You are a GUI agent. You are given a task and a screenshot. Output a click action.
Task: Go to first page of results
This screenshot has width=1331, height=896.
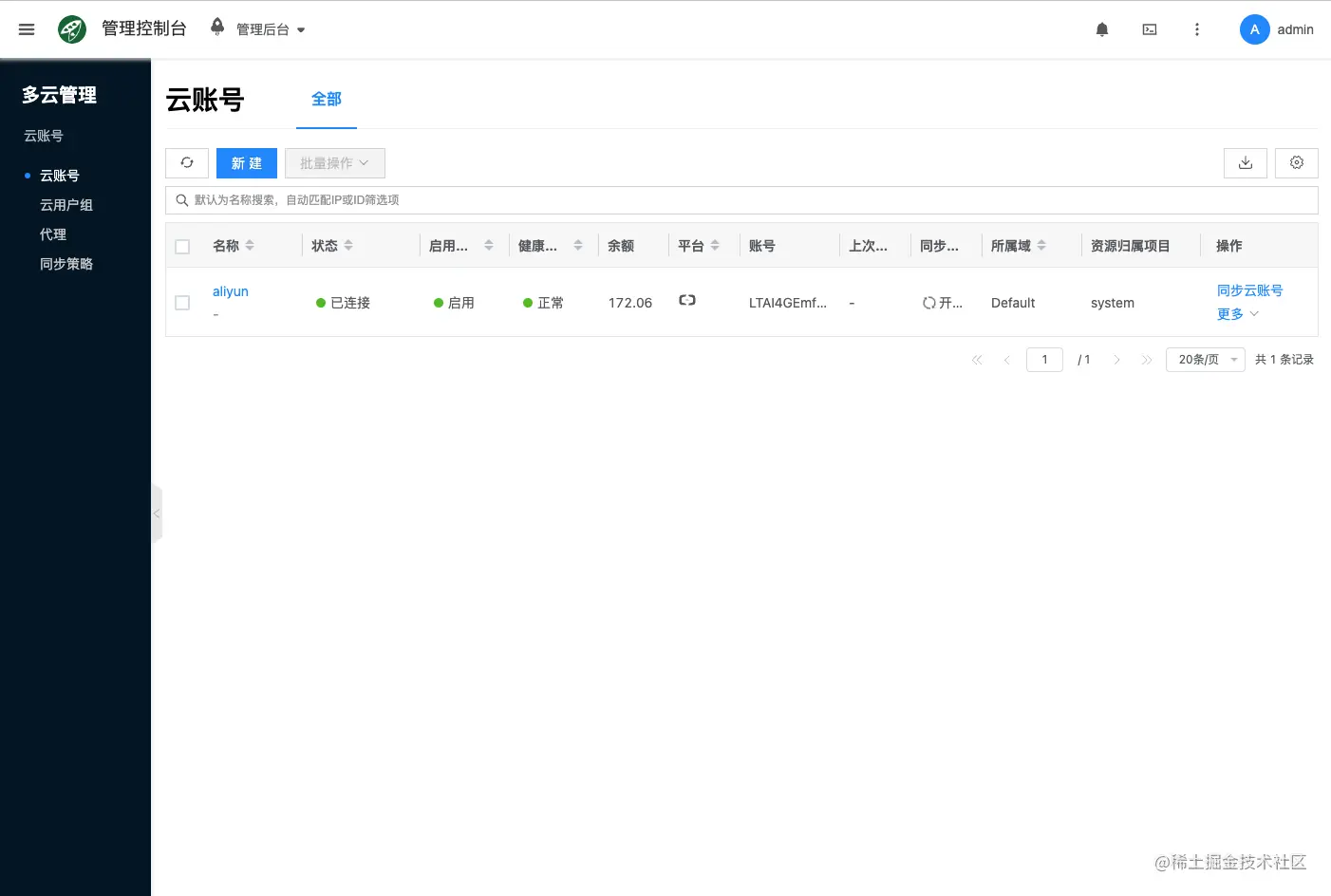point(977,360)
